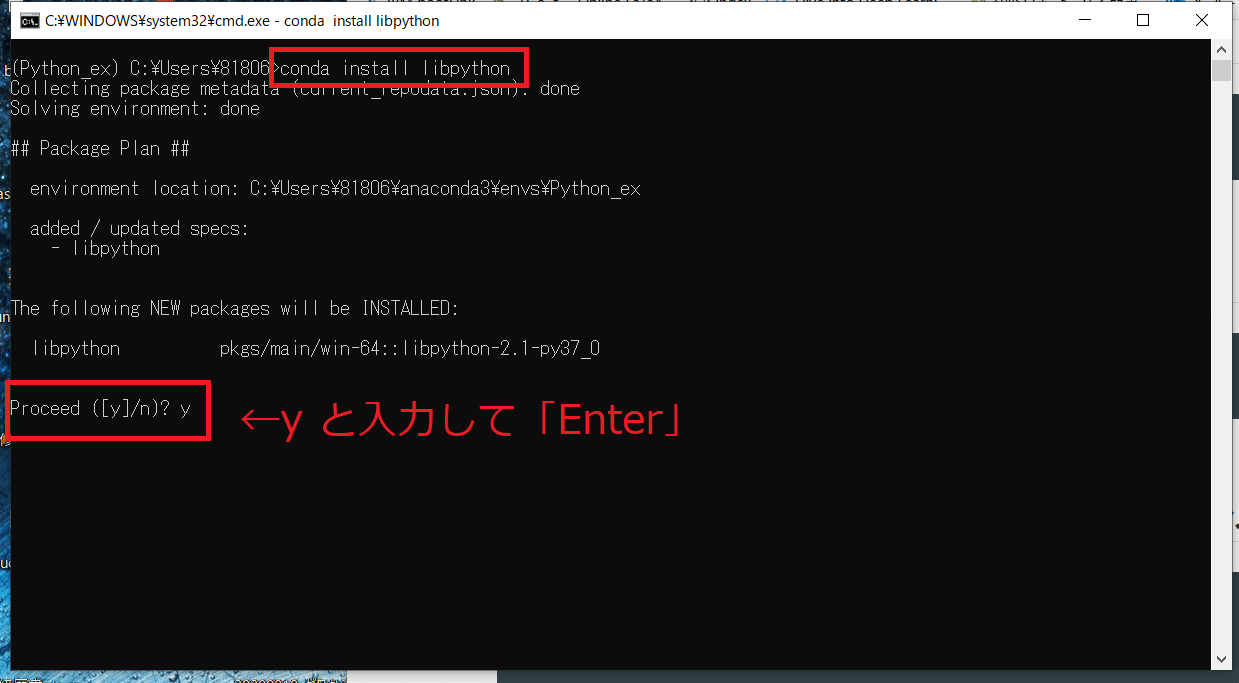Close the cmd.exe window

click(x=1201, y=20)
